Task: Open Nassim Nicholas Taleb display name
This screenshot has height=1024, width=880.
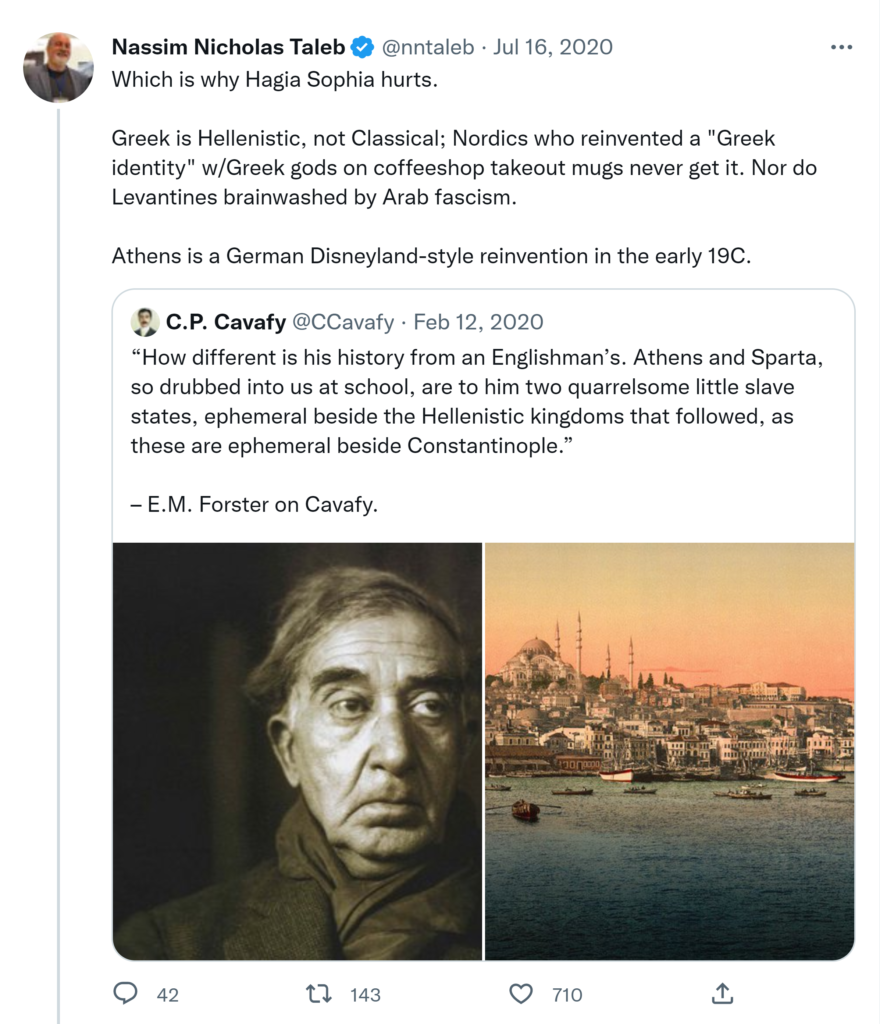Action: (x=228, y=47)
